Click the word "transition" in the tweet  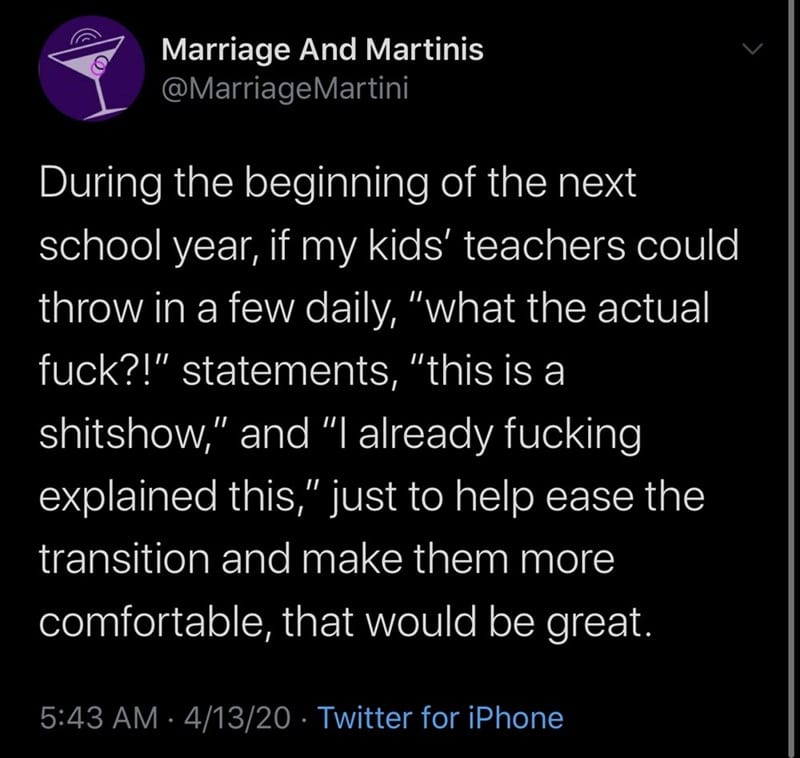[x=124, y=559]
